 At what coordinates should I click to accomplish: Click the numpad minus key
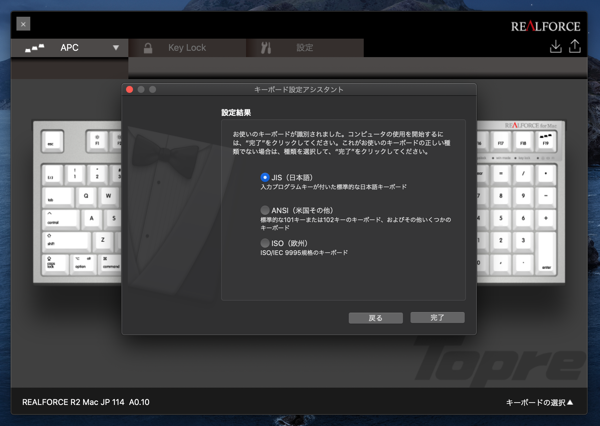coord(546,196)
